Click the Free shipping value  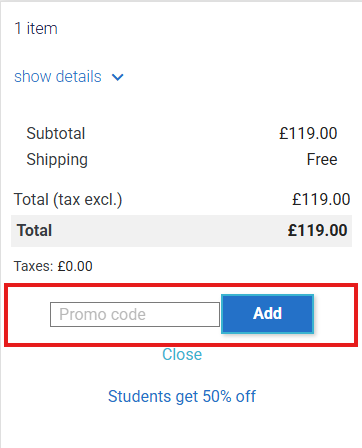click(322, 159)
